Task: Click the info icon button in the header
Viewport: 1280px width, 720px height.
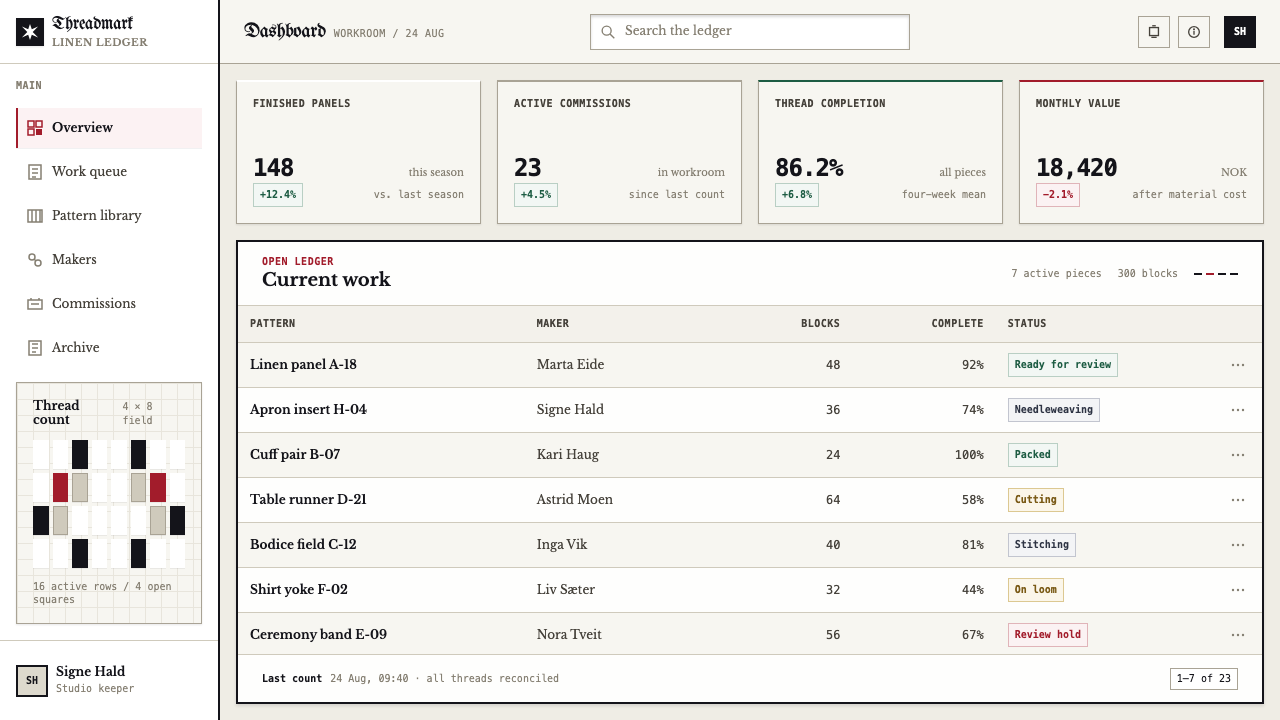Action: pos(1194,32)
